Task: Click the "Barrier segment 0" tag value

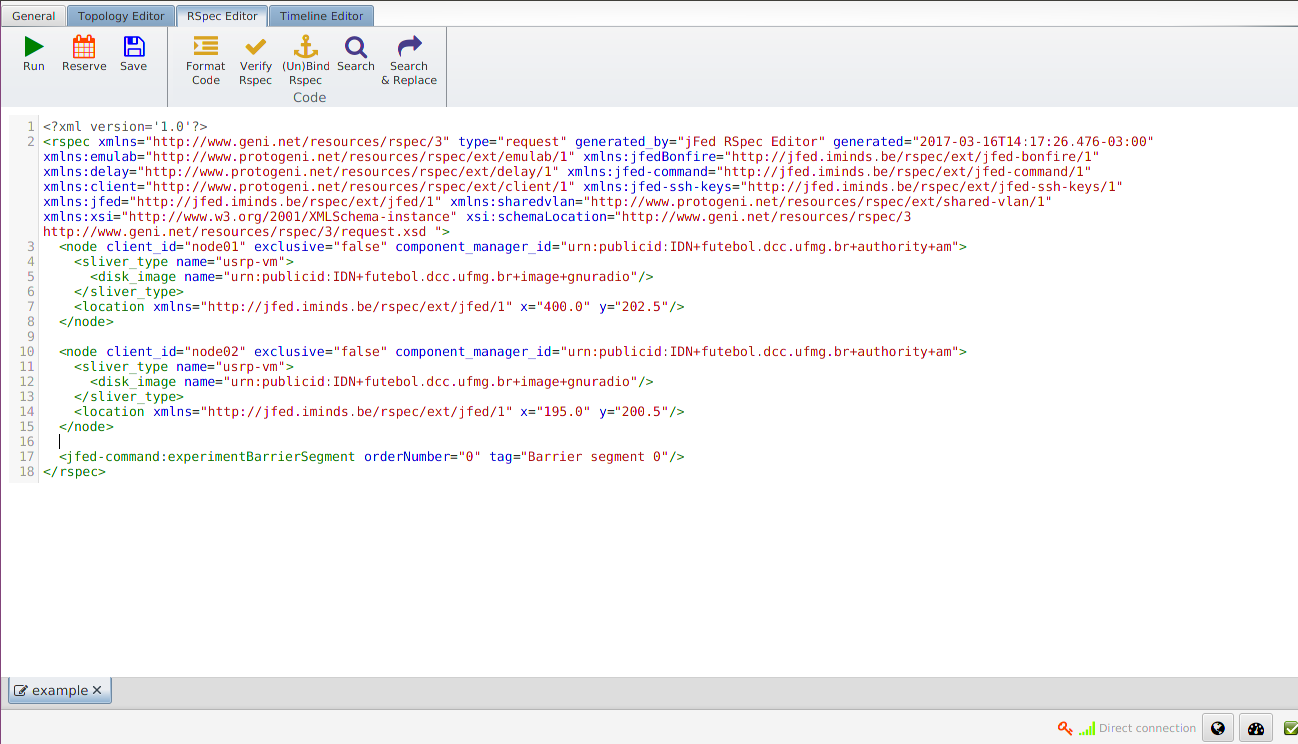Action: coord(594,456)
